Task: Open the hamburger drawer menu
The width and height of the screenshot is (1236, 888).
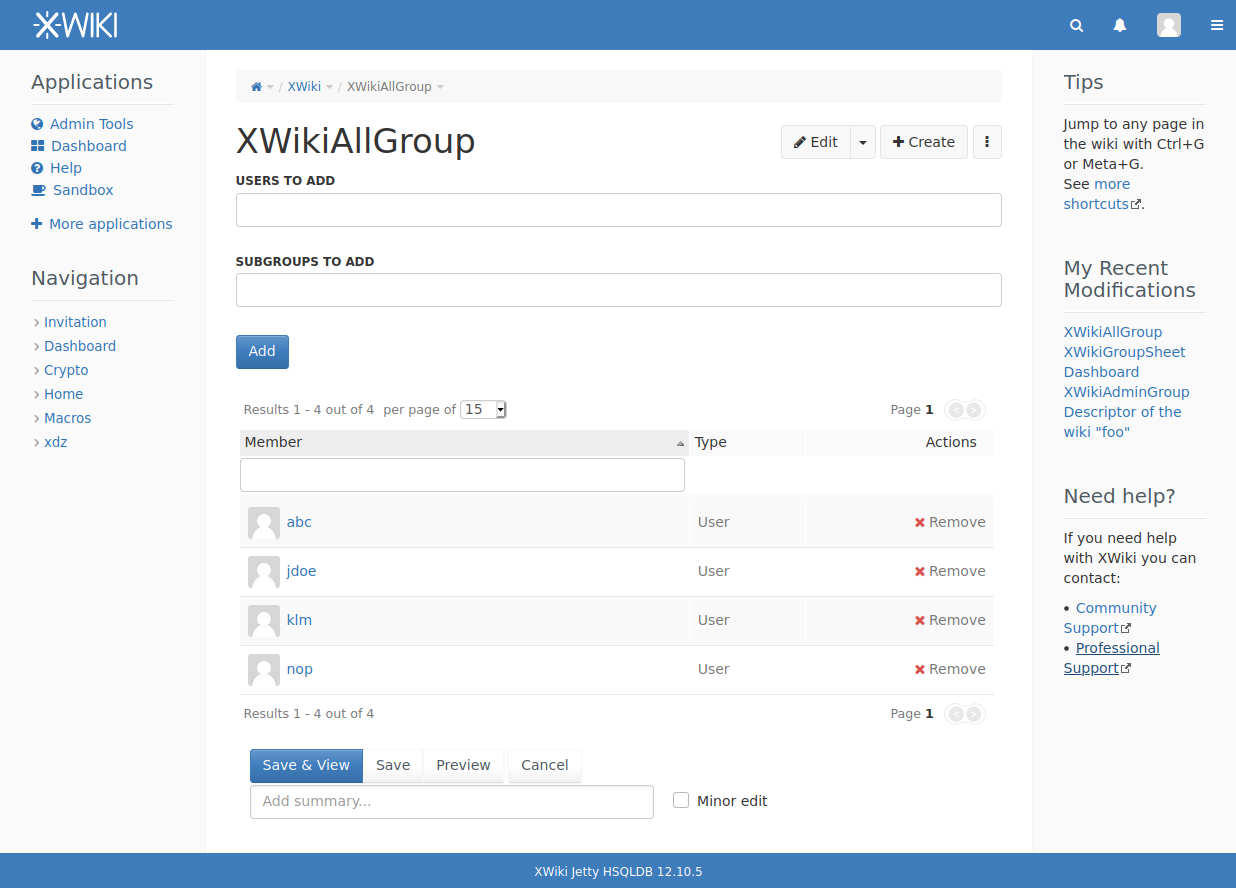Action: [x=1217, y=26]
